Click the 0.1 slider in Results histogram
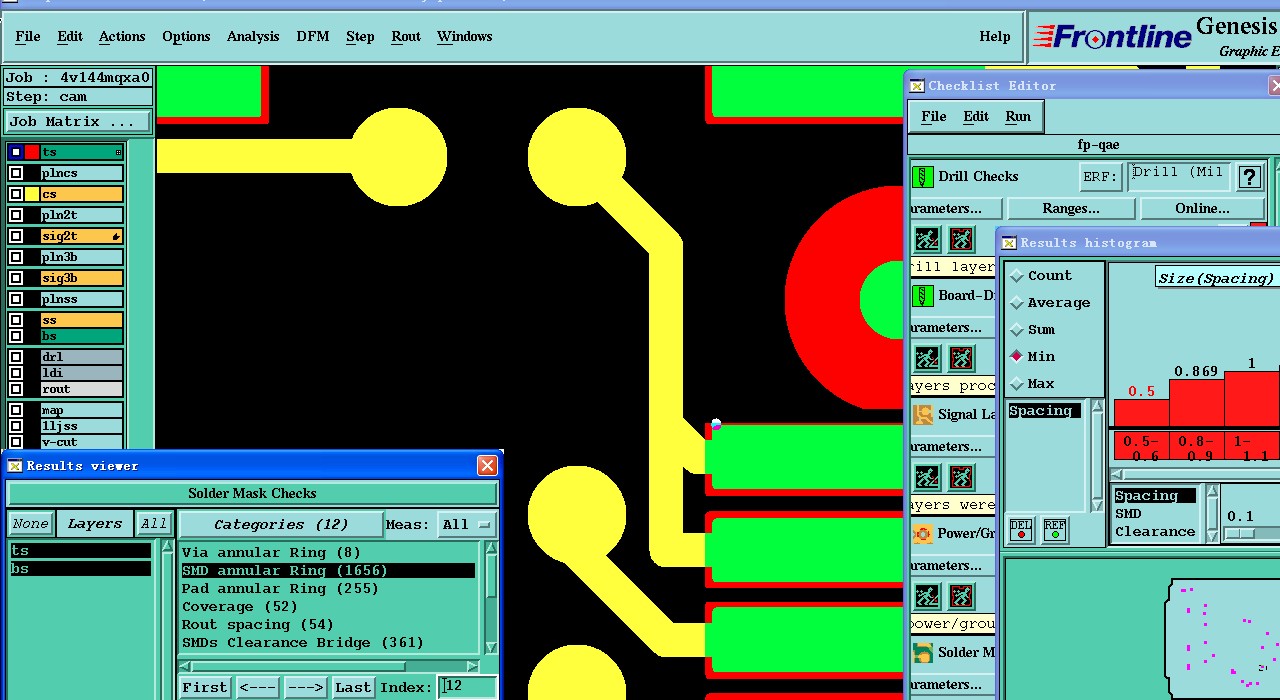The image size is (1280, 700). point(1240,533)
